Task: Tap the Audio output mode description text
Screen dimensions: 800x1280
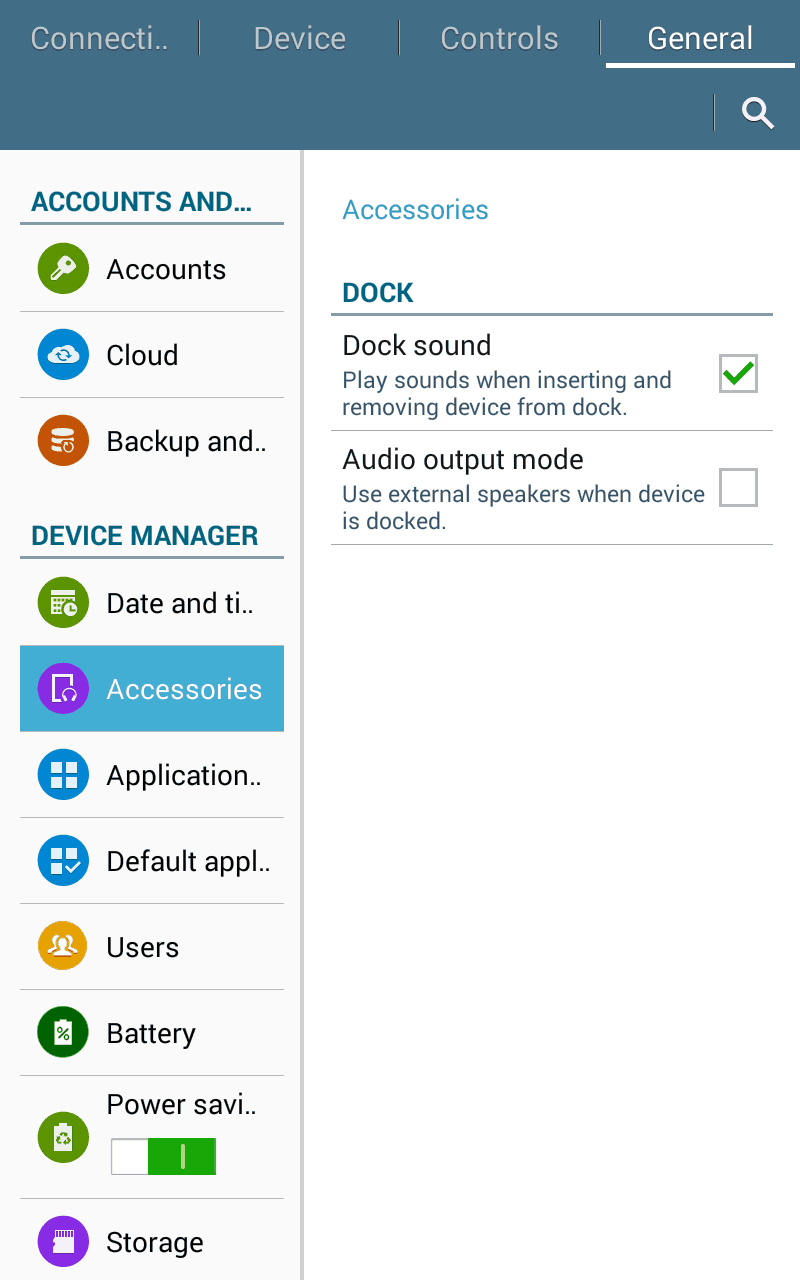Action: point(523,507)
